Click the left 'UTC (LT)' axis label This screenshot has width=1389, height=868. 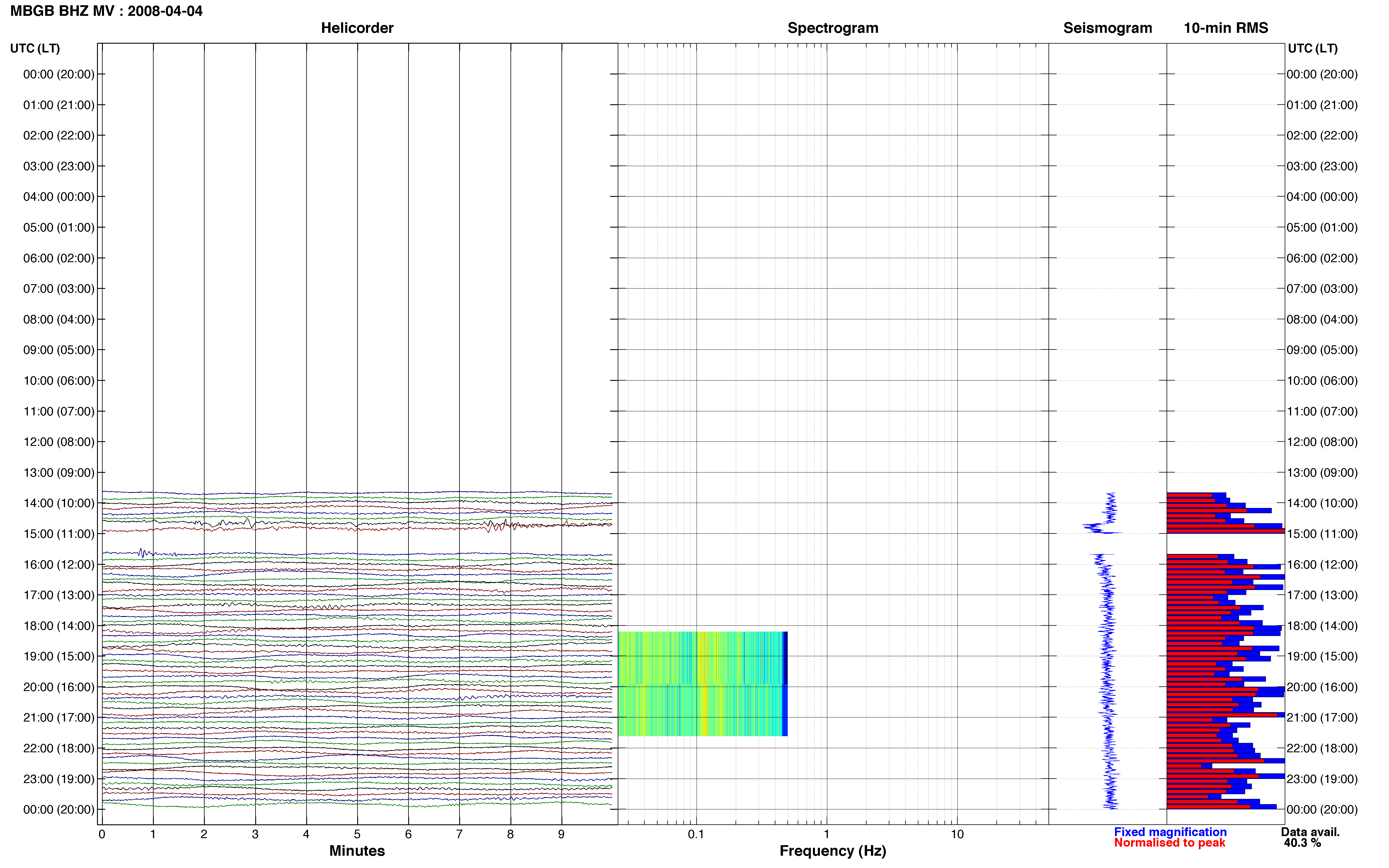pos(35,48)
